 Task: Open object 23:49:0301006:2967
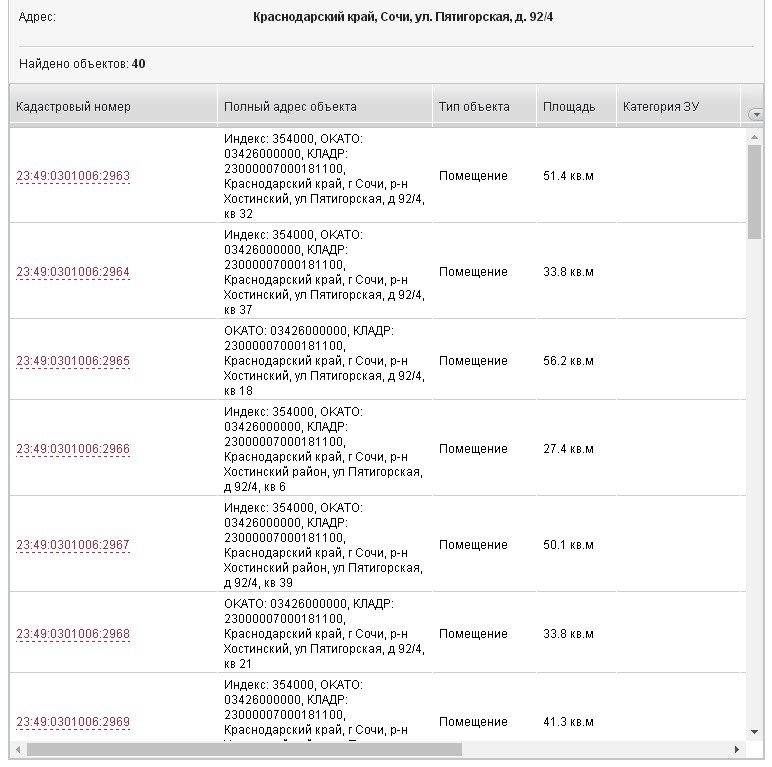point(73,546)
